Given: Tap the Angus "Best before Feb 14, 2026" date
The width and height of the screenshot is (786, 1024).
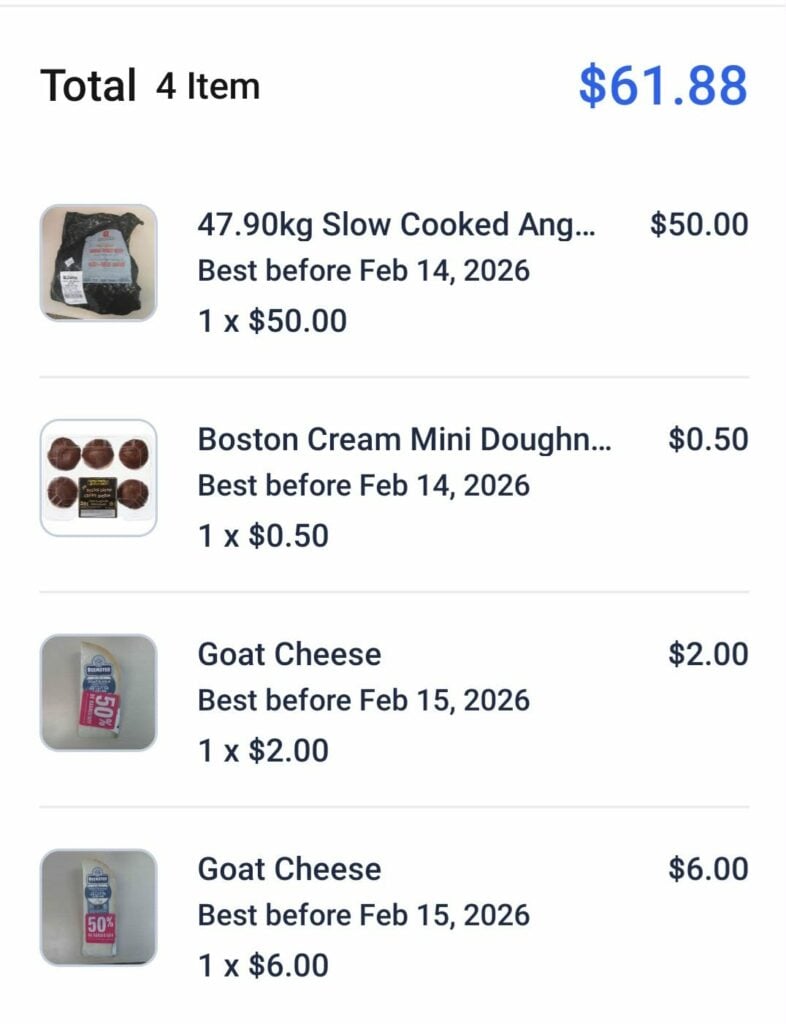Looking at the screenshot, I should [363, 271].
